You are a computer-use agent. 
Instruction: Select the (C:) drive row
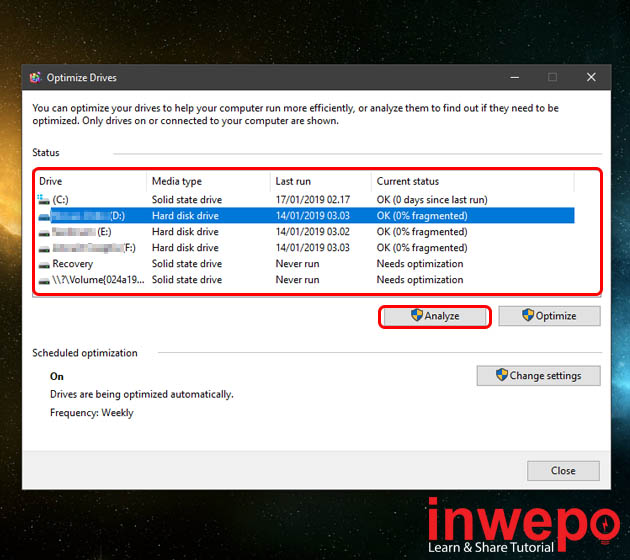point(305,200)
